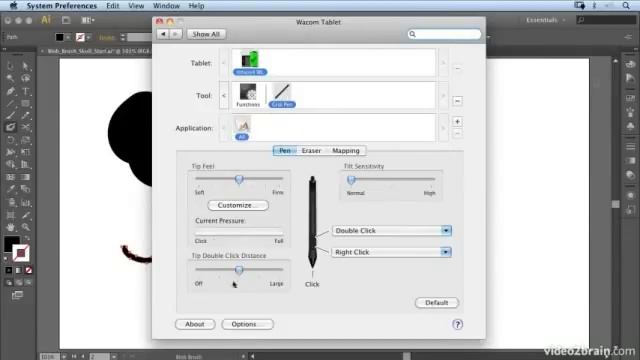Image resolution: width=640 pixels, height=360 pixels.
Task: Switch to the Mapping tab
Action: point(346,151)
